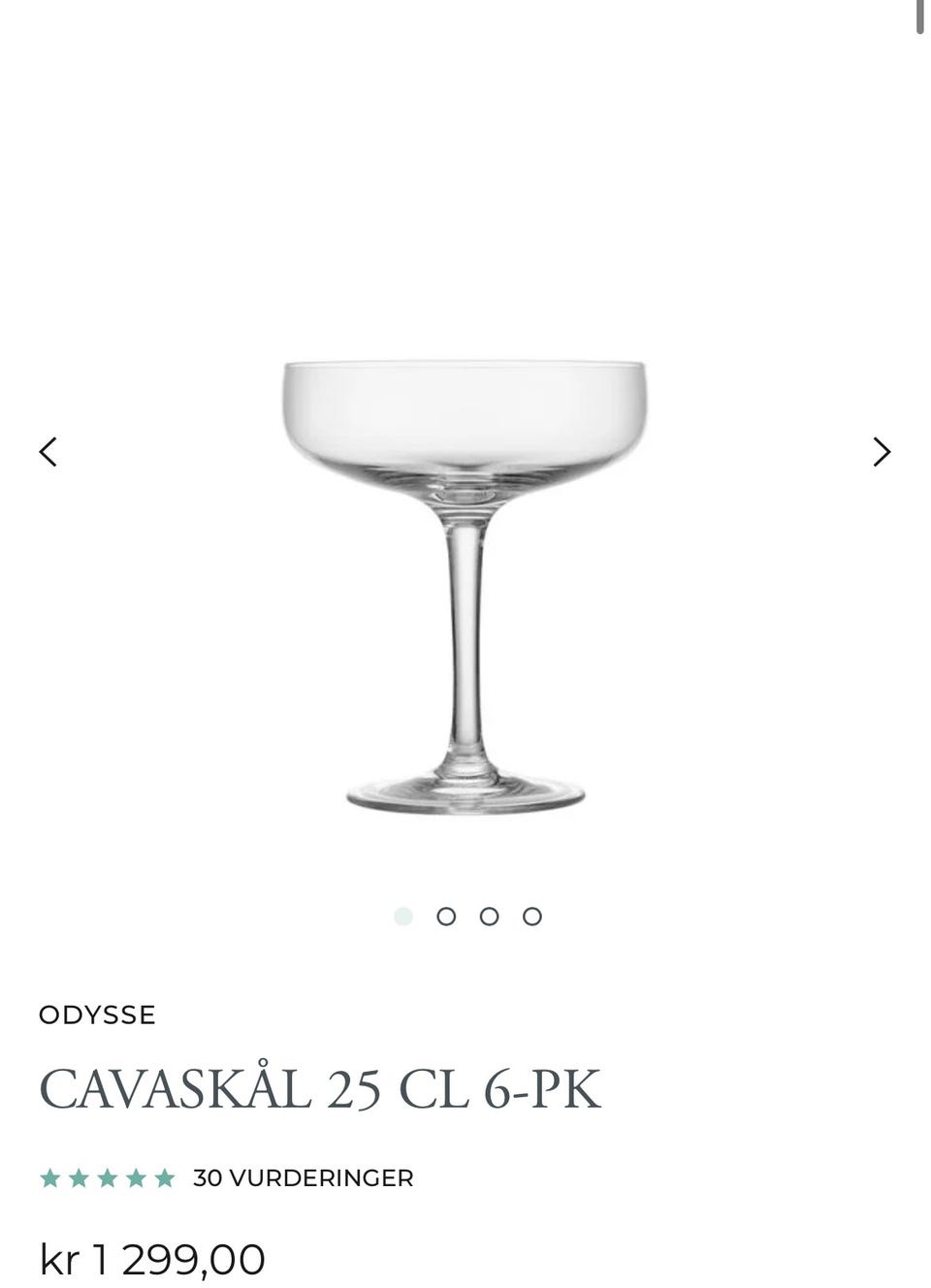Viewport: 931px width, 1288px height.
Task: Go to the previous product image arrow
Action: pyautogui.click(x=48, y=452)
